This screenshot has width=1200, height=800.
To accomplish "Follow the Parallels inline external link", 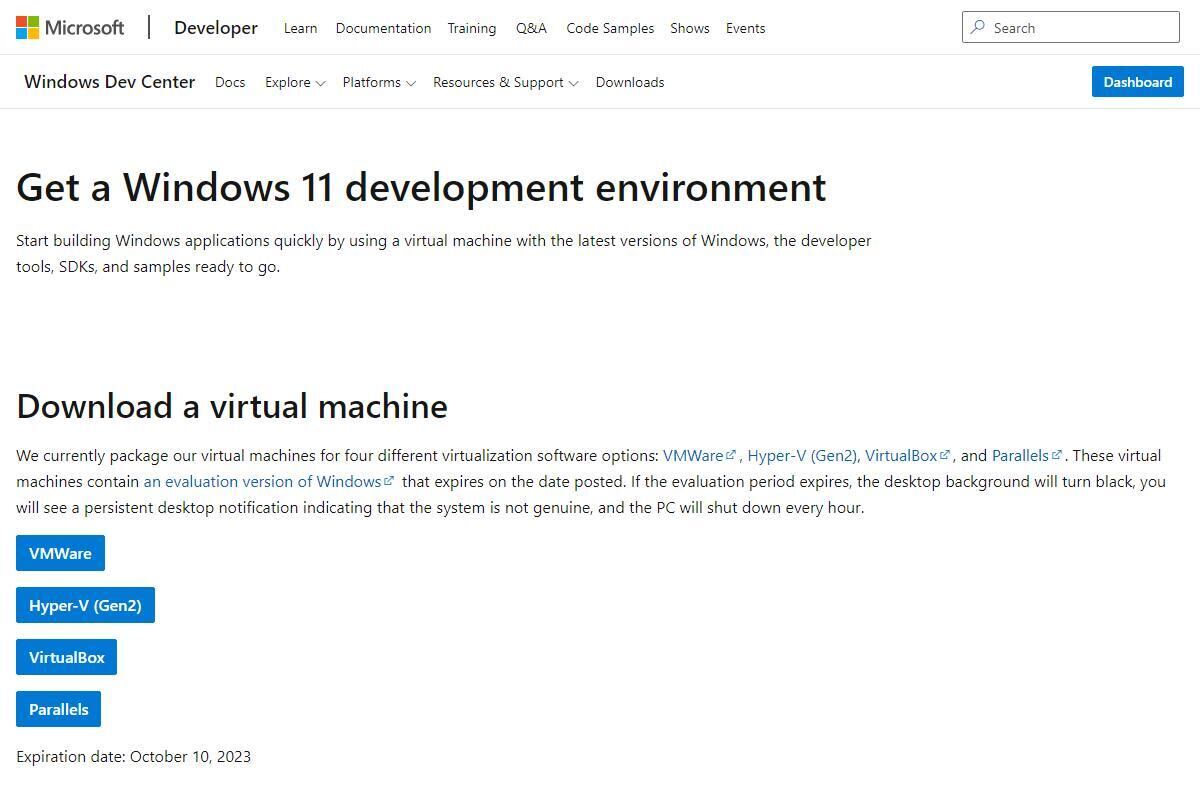I will pyautogui.click(x=1027, y=455).
